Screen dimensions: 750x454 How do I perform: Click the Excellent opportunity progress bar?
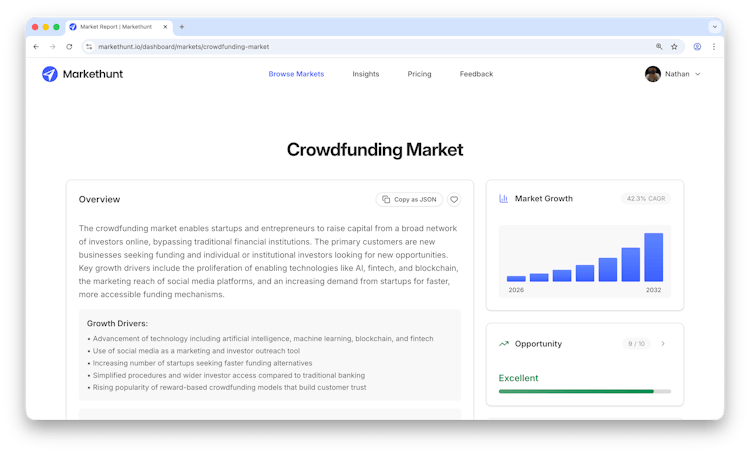point(585,391)
